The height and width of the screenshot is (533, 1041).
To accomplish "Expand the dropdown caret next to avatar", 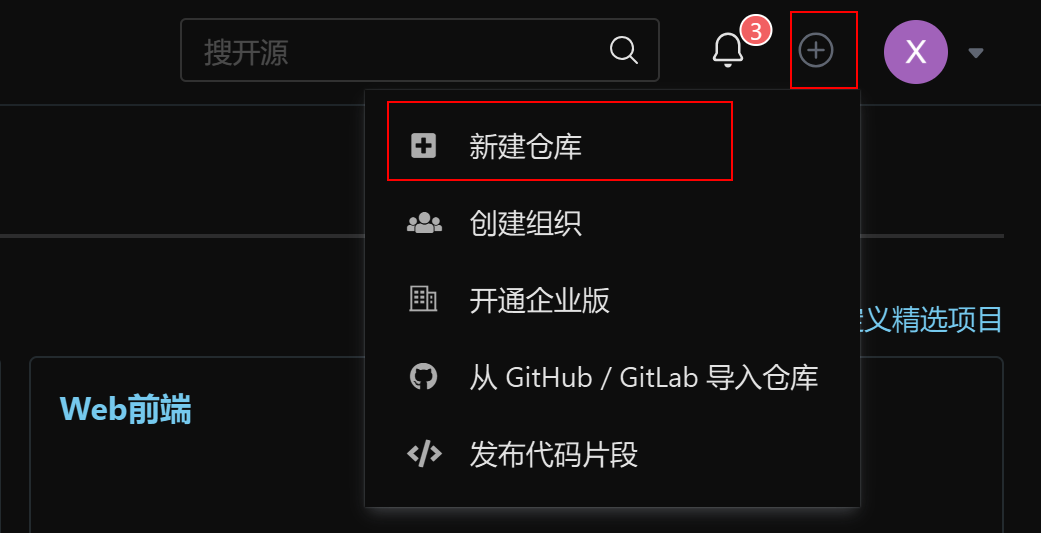I will (975, 52).
